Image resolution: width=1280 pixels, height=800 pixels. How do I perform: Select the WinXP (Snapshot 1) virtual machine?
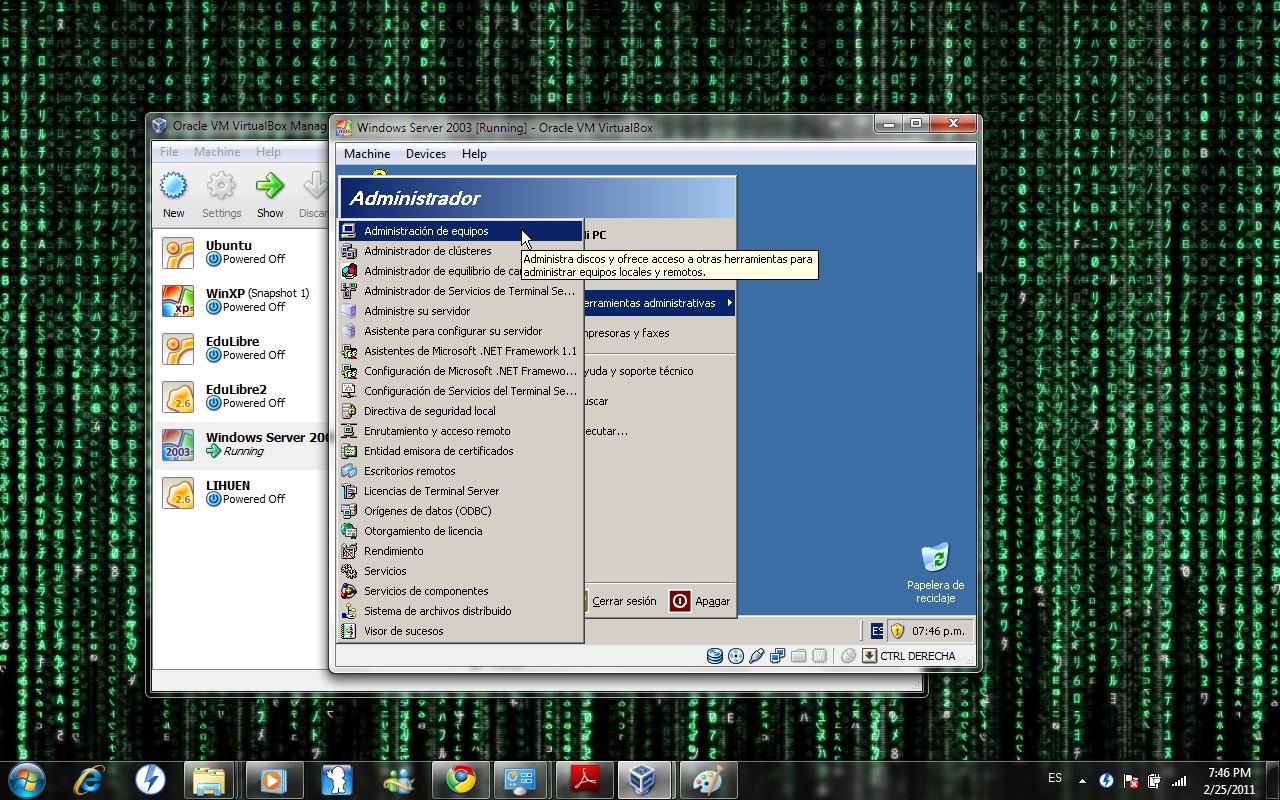tap(240, 301)
